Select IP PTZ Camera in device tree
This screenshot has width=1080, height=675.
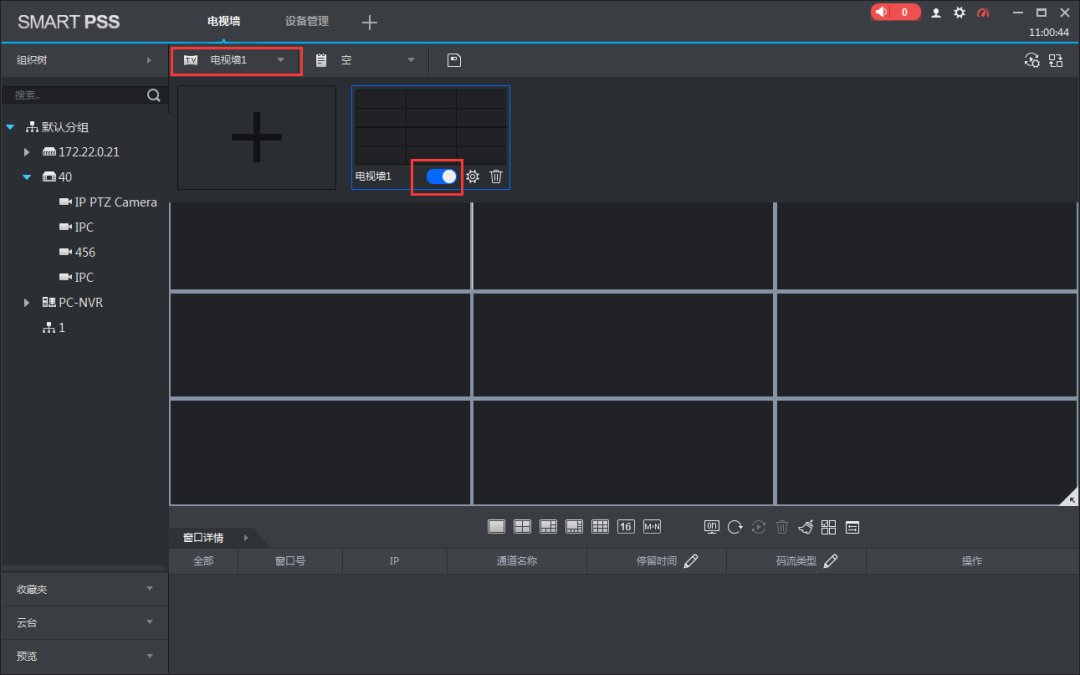(x=115, y=202)
